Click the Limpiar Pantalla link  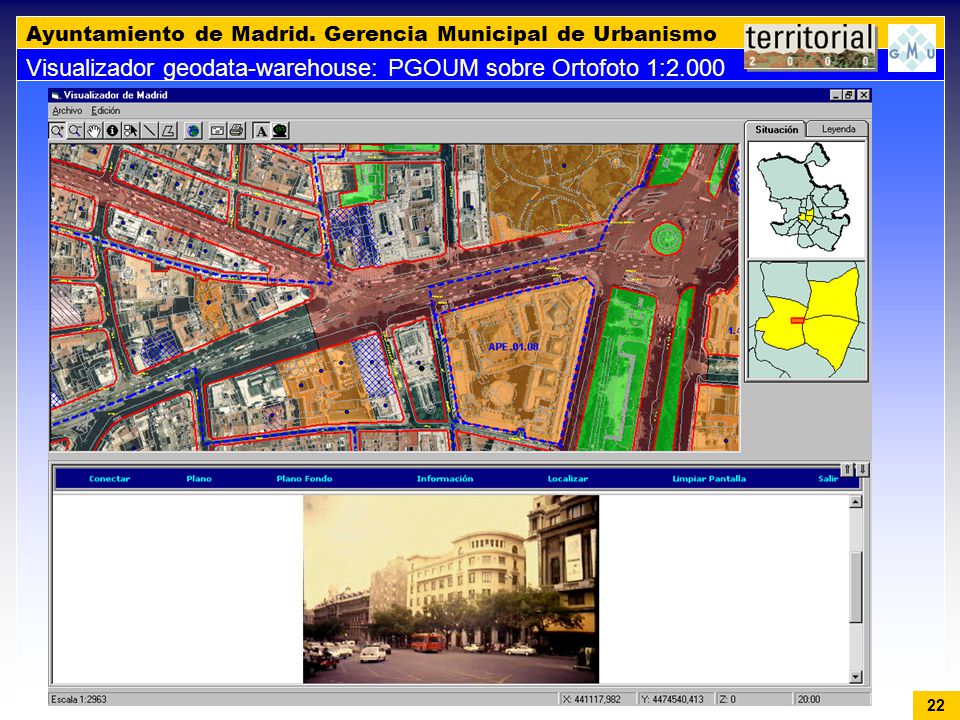pos(709,479)
